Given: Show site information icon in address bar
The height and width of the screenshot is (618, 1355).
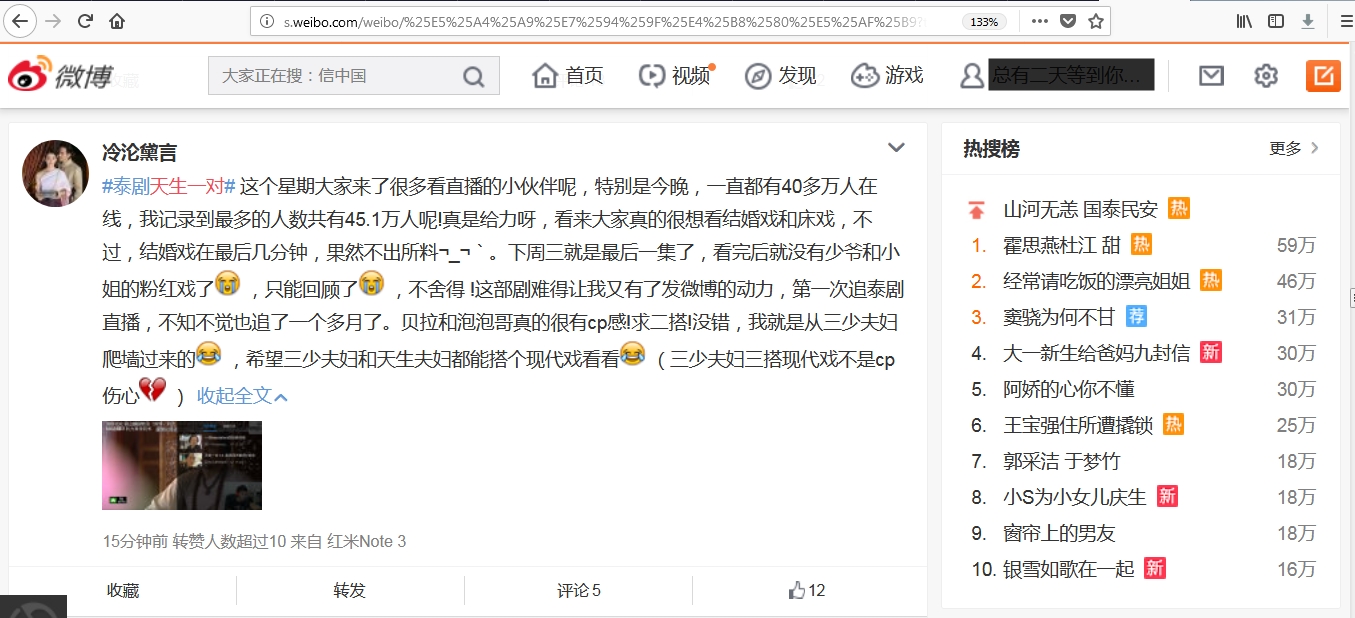Looking at the screenshot, I should [267, 21].
